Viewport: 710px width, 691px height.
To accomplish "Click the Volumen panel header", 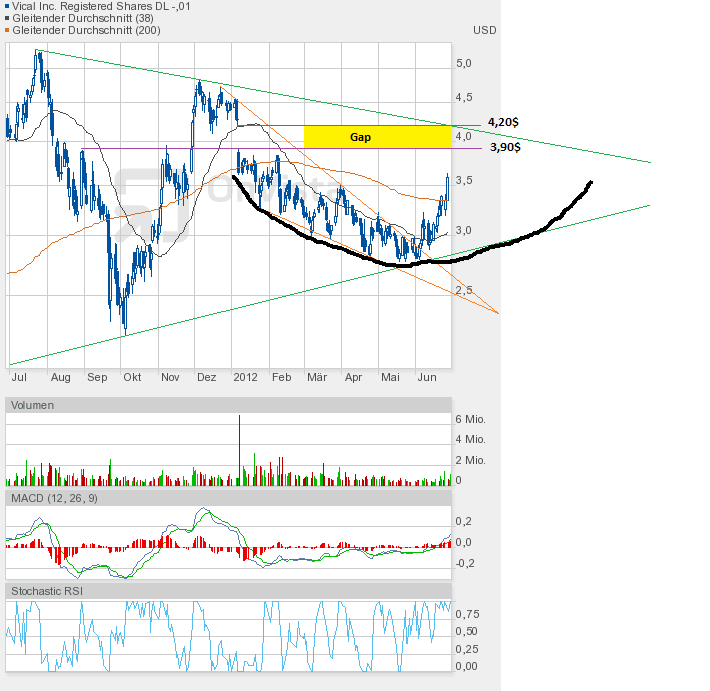I will pos(229,405).
